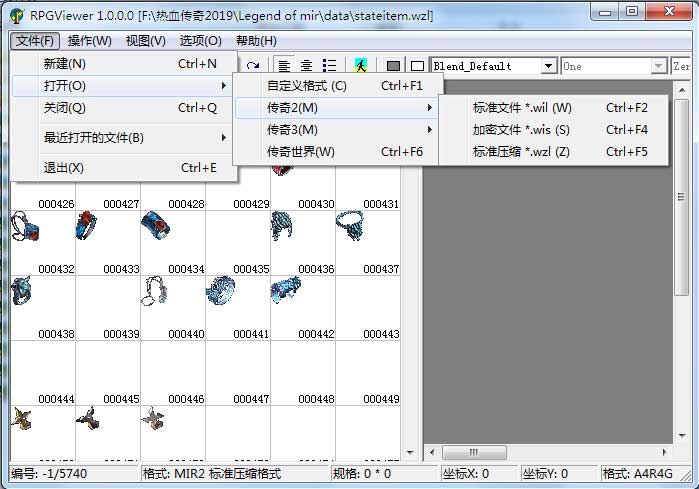Expand the 打开(O) submenu
699x489 pixels.
[123, 86]
